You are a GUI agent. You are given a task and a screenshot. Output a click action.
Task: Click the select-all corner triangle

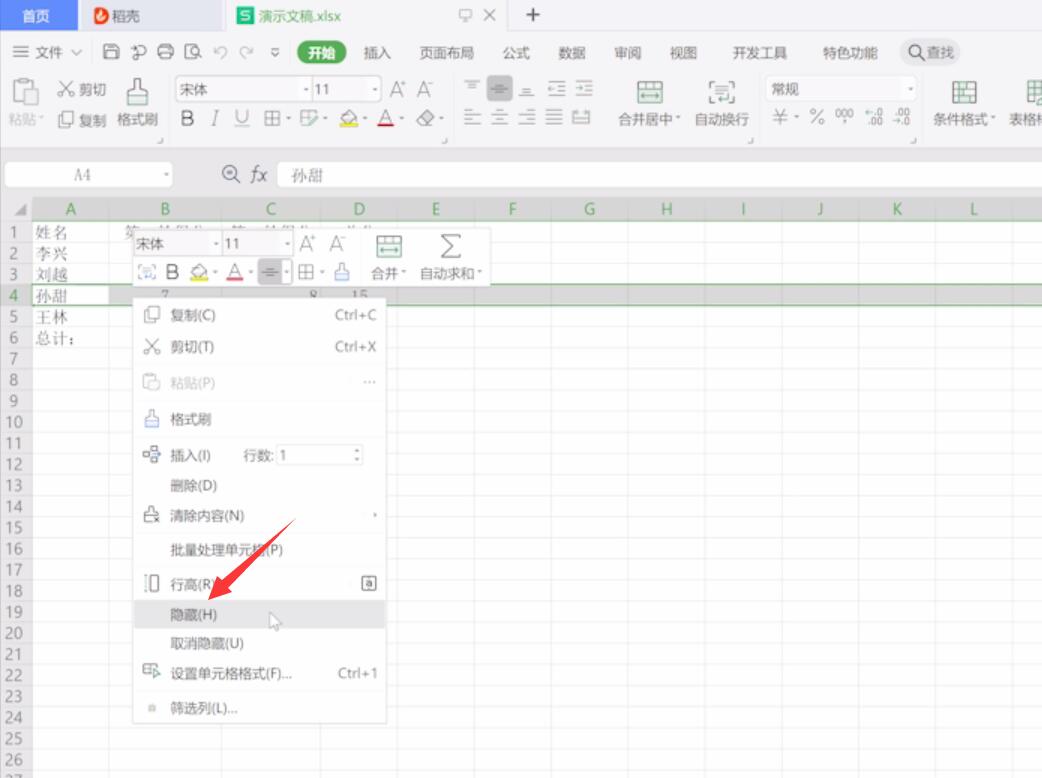[x=20, y=210]
